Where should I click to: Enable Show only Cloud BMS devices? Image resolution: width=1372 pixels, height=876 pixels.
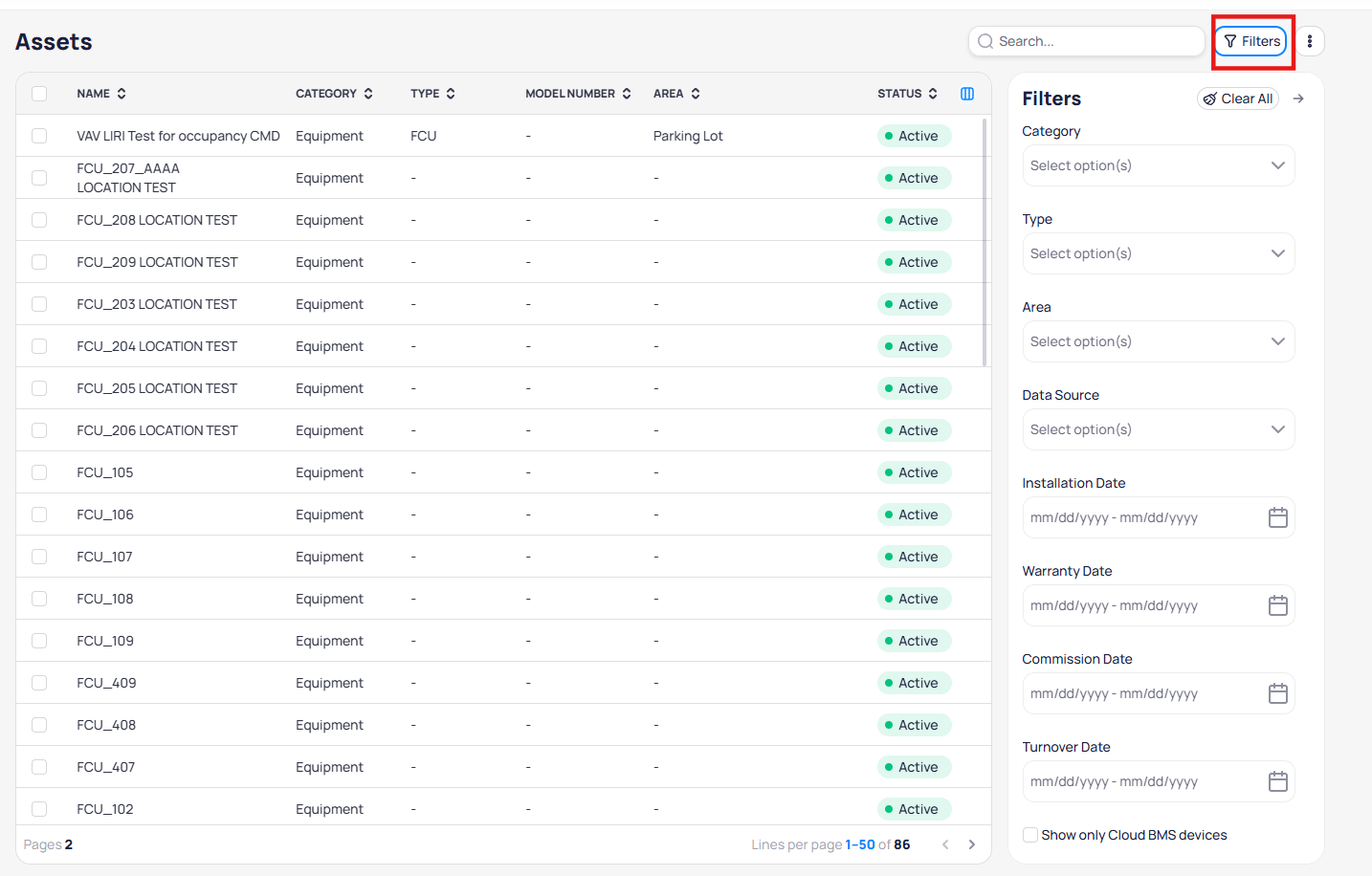tap(1030, 835)
